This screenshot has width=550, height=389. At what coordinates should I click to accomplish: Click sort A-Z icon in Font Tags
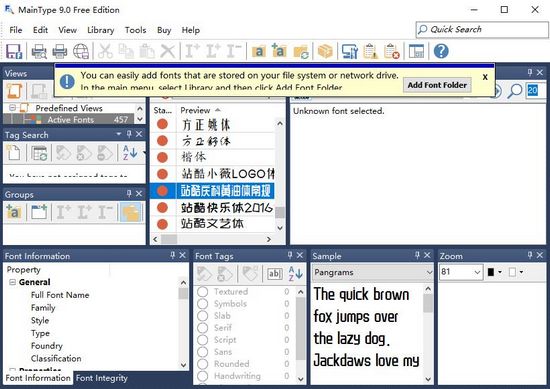click(295, 273)
